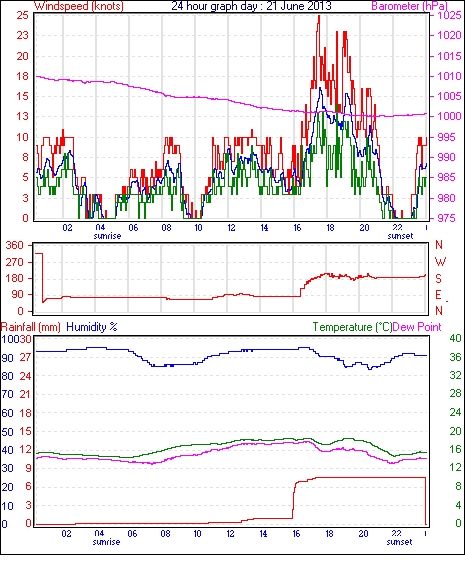Image resolution: width=465 pixels, height=563 pixels.
Task: Click the Barometer (hPa) legend label
Action: [x=409, y=6]
